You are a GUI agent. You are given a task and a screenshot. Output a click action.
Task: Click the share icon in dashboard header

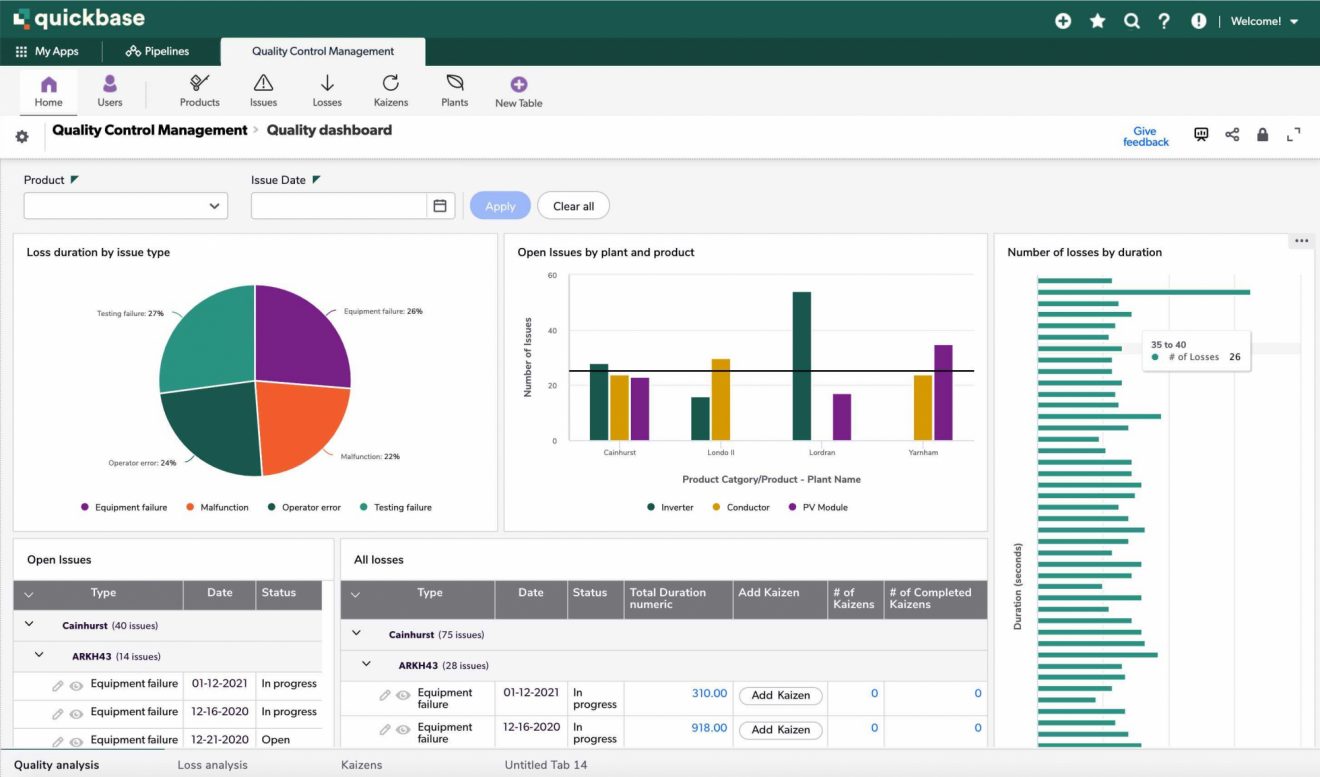point(1232,135)
